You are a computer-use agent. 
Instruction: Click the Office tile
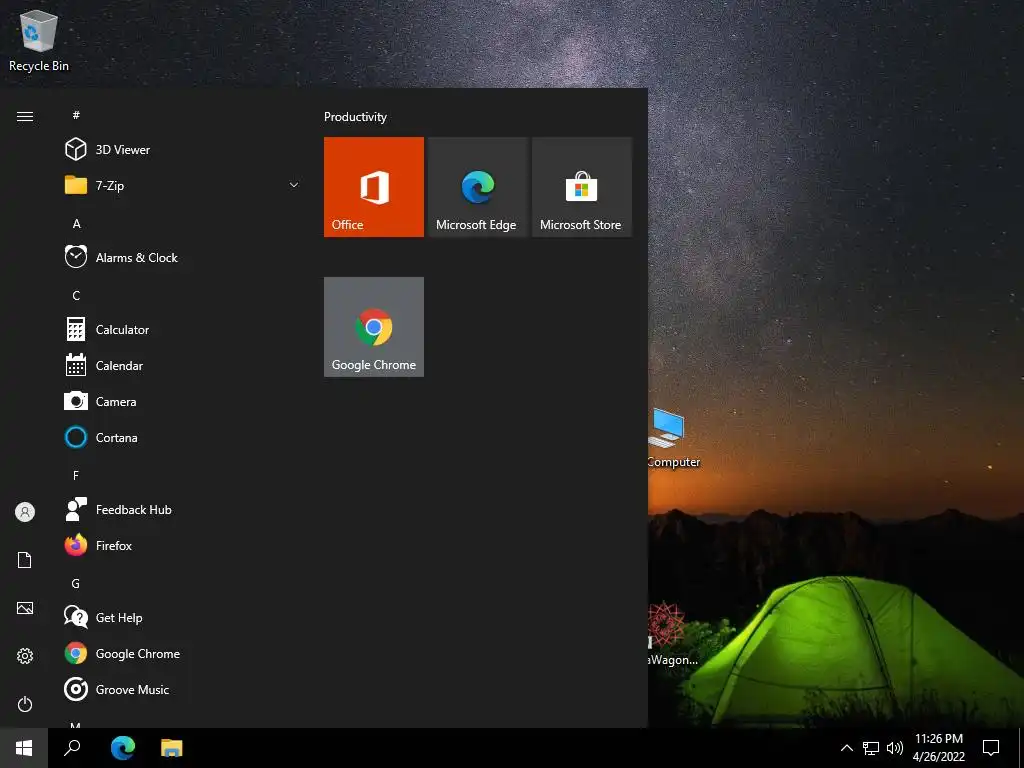coord(374,187)
